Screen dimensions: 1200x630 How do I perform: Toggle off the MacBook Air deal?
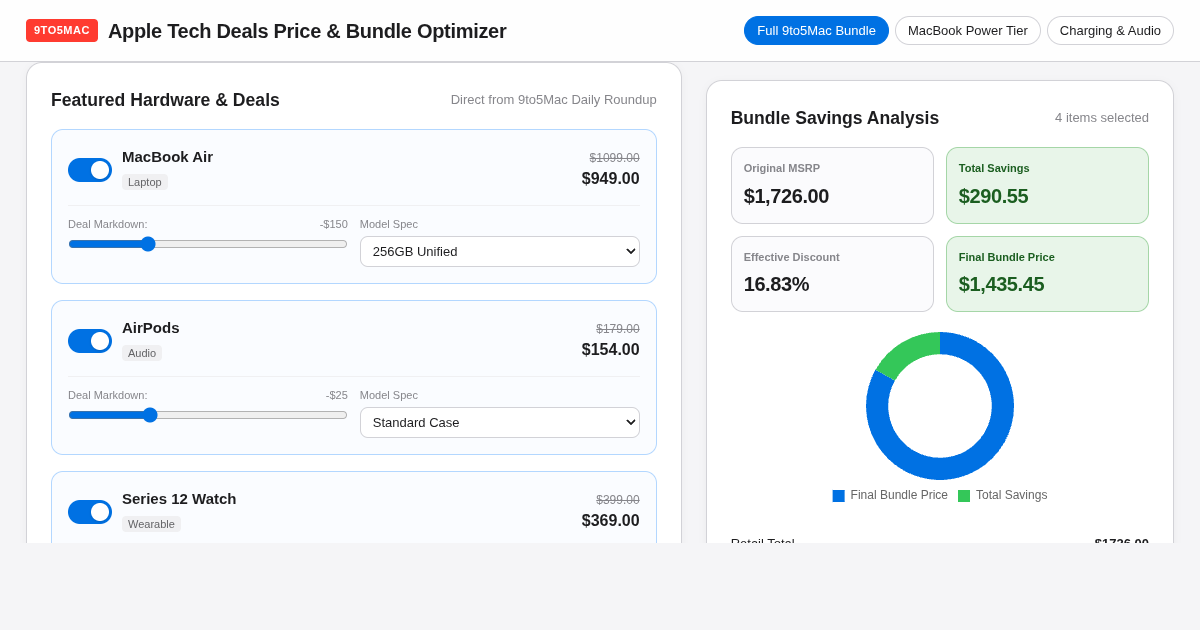90,170
